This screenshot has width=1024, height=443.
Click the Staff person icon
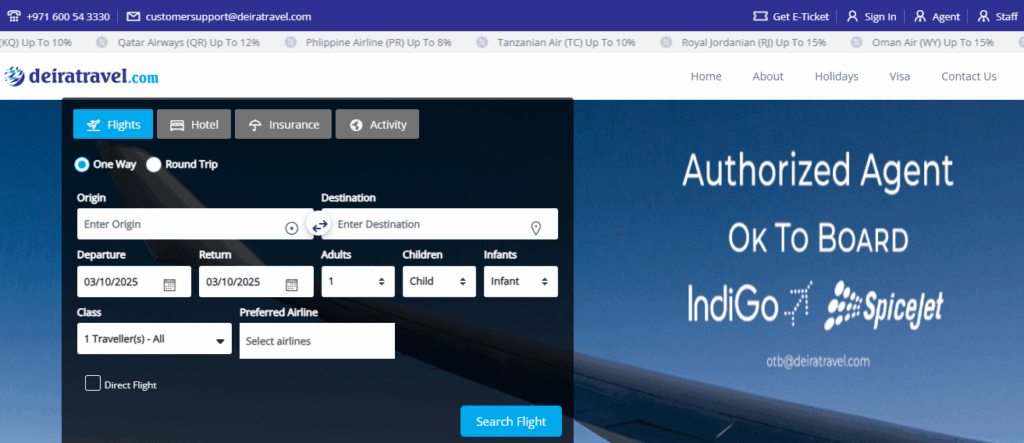(x=984, y=16)
